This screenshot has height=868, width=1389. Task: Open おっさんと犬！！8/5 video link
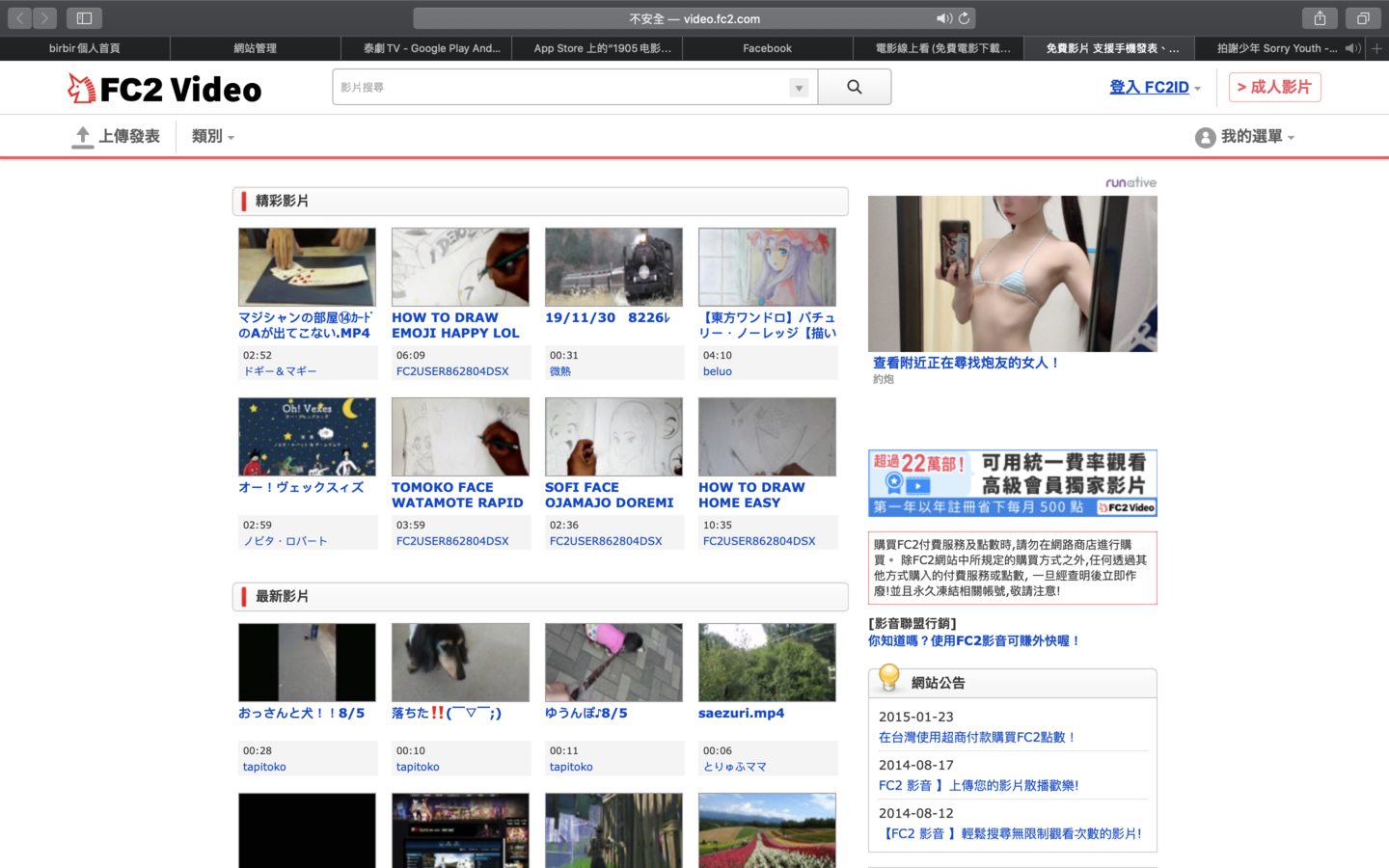pyautogui.click(x=302, y=713)
